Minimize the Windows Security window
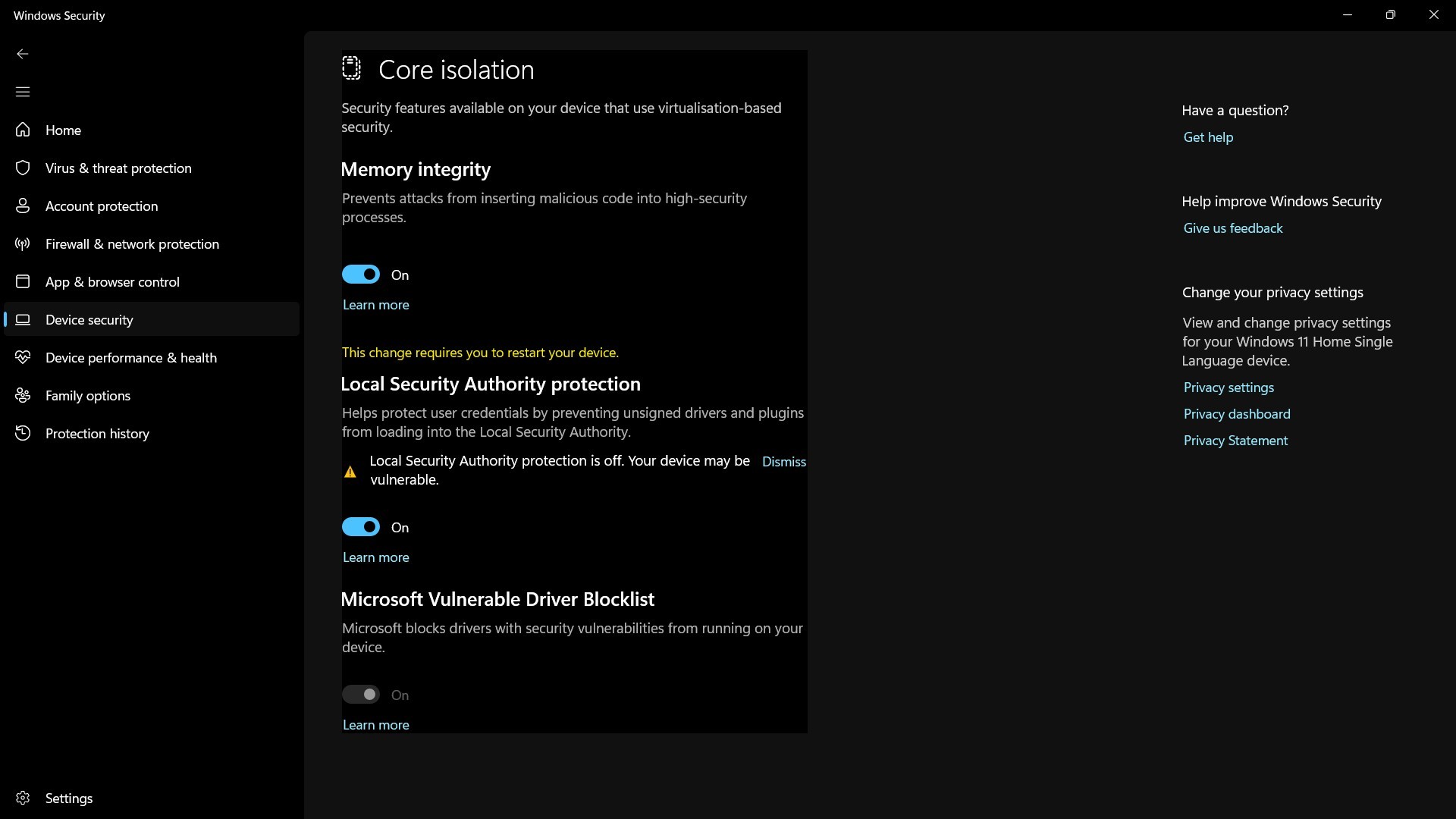This screenshot has height=819, width=1456. point(1348,15)
